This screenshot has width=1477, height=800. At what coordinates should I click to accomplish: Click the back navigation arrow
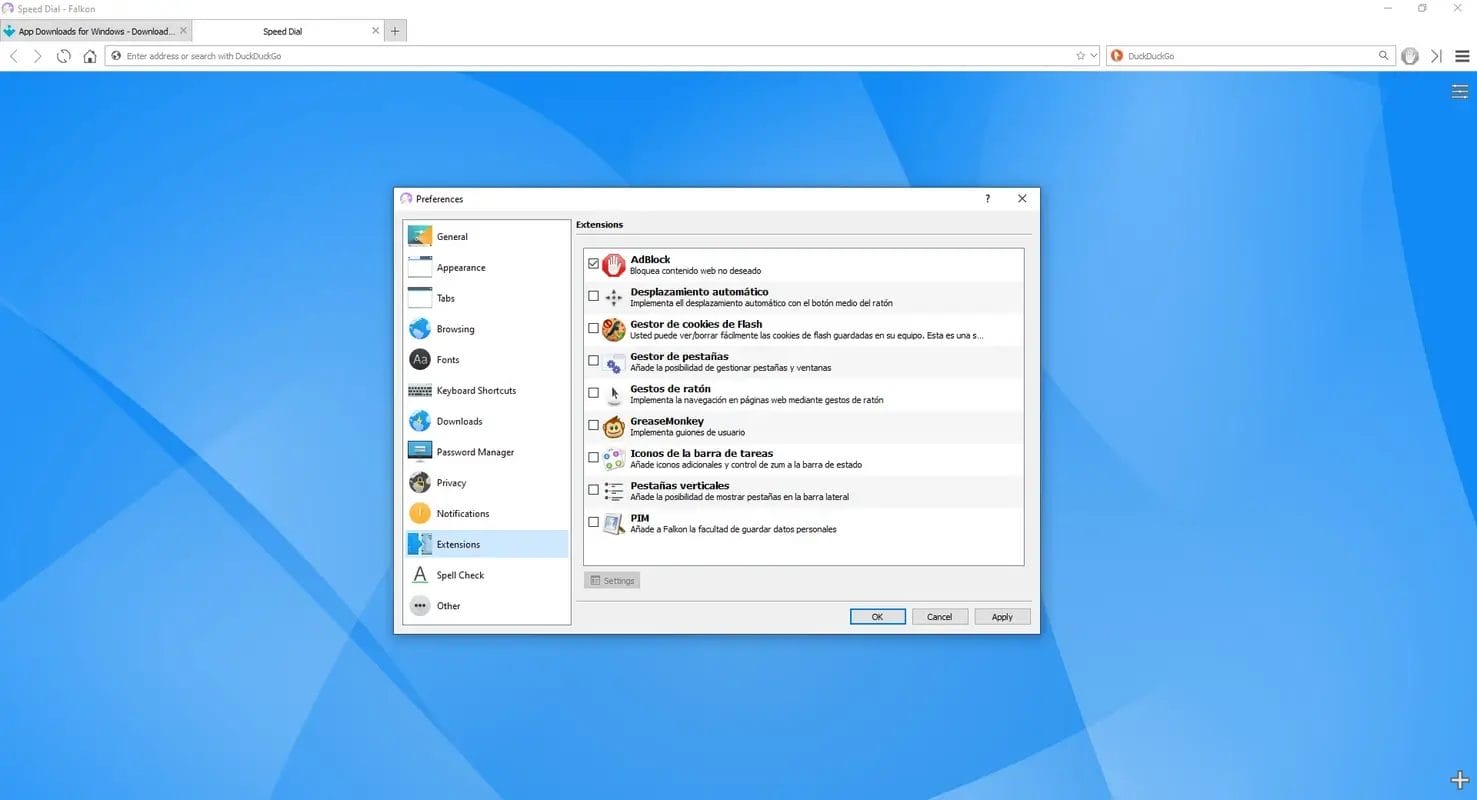(x=14, y=56)
